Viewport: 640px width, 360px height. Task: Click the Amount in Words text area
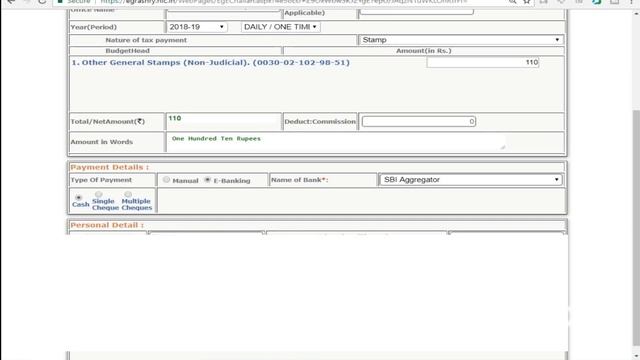point(336,142)
